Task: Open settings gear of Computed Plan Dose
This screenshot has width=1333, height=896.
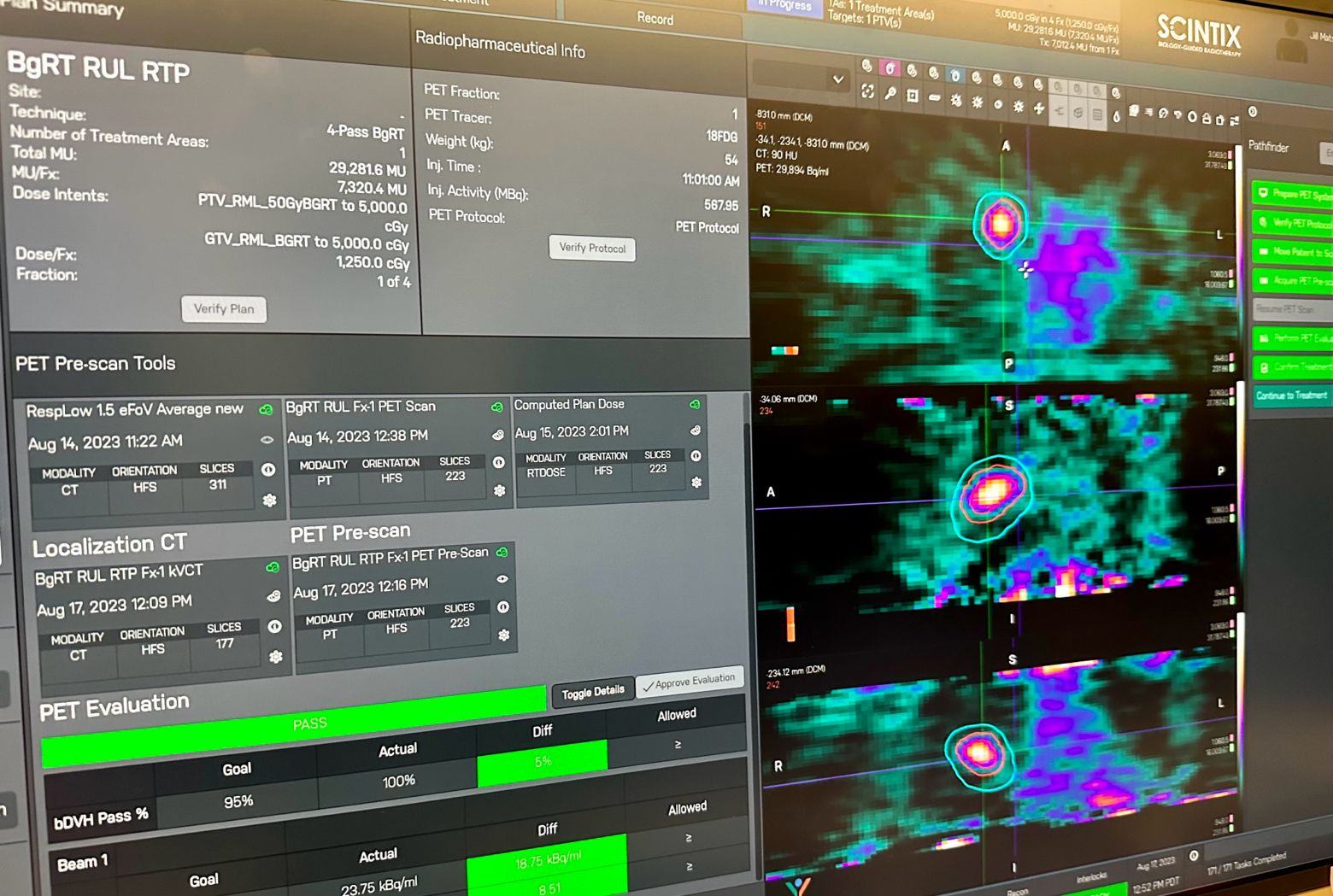Action: 697,483
